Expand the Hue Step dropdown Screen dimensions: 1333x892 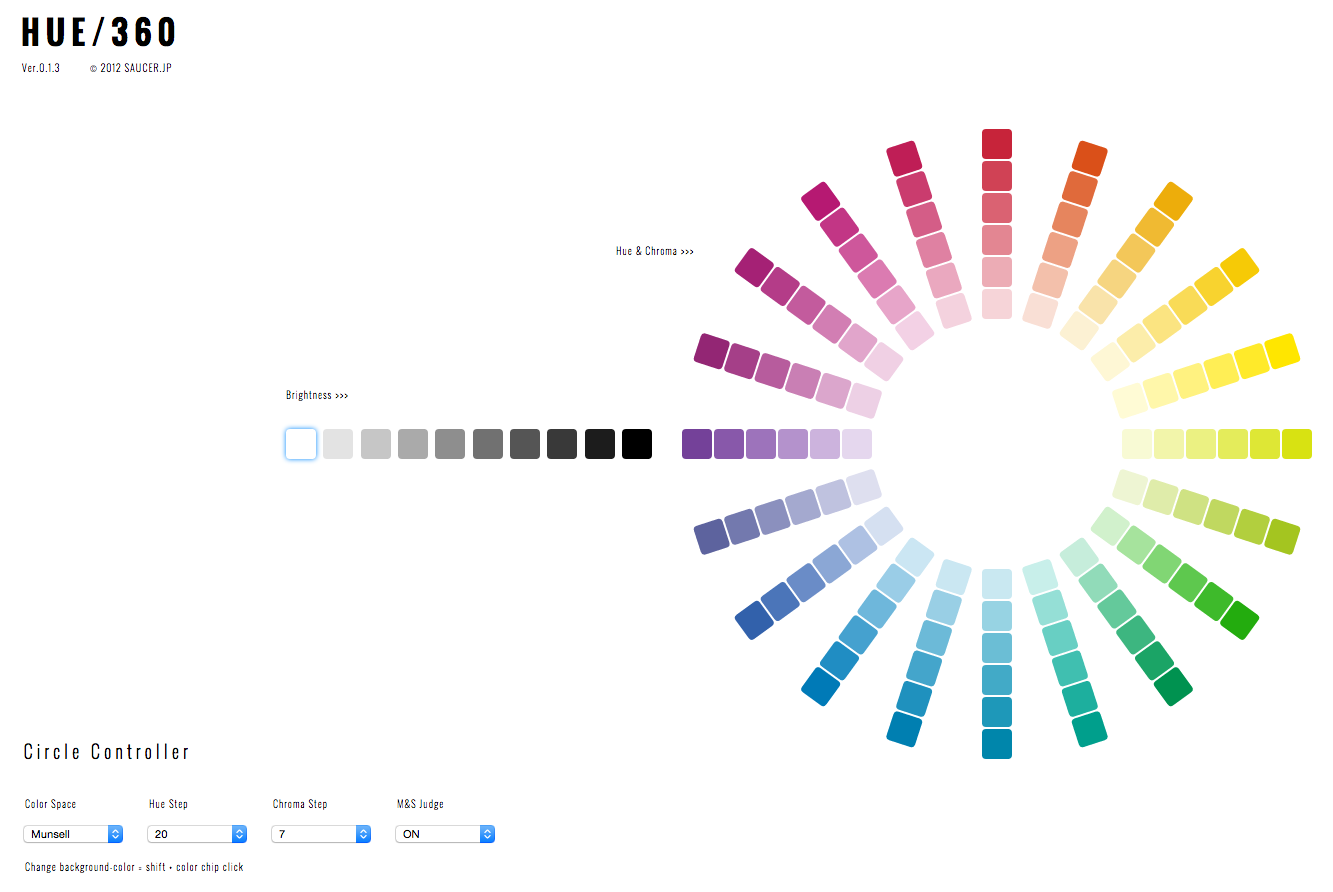(x=197, y=834)
